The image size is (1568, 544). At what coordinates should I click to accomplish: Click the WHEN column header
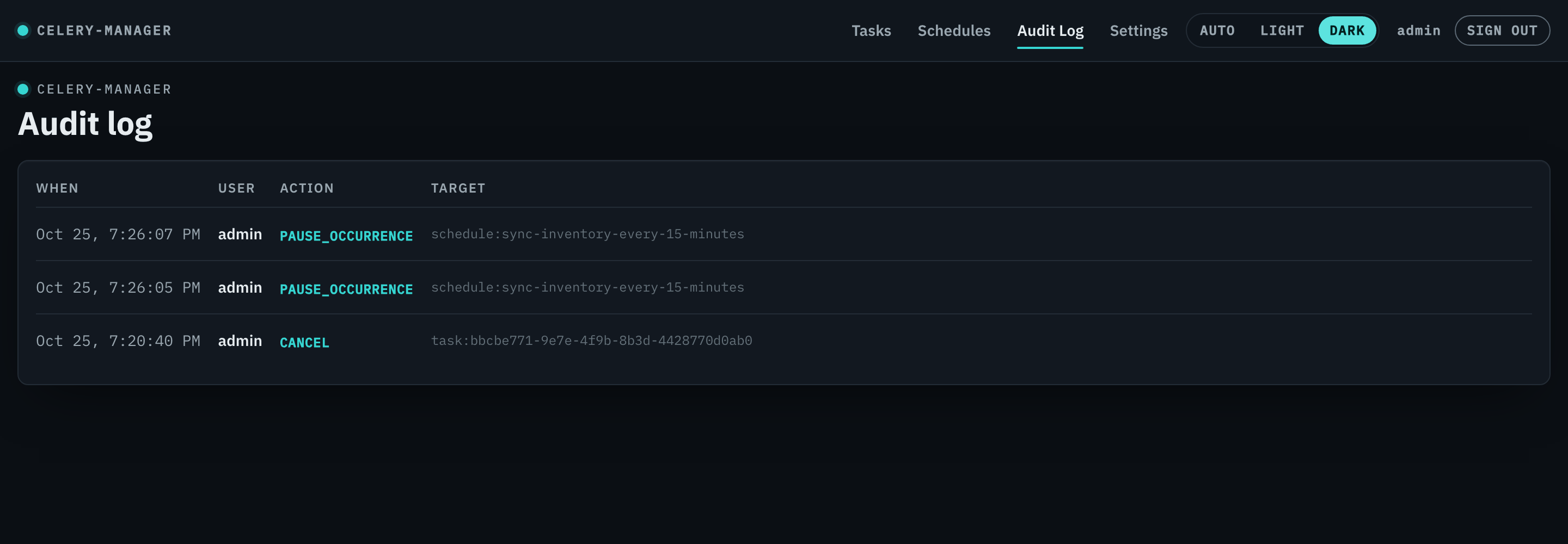pos(57,188)
